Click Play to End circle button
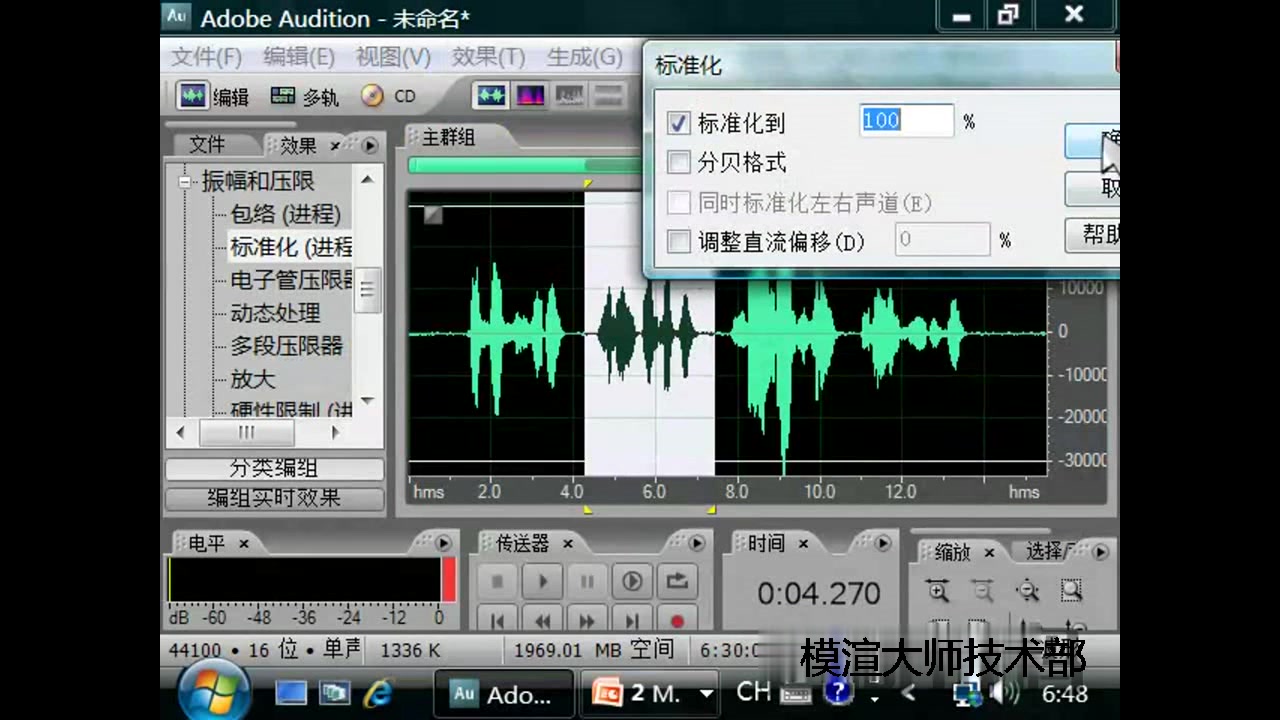 click(x=632, y=581)
